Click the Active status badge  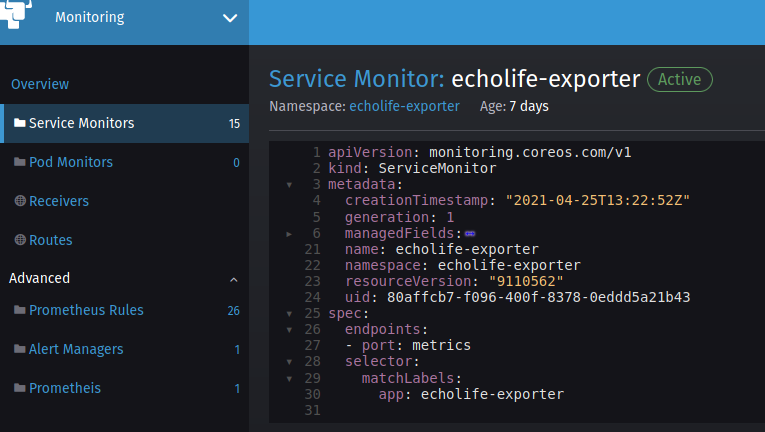pyautogui.click(x=680, y=80)
